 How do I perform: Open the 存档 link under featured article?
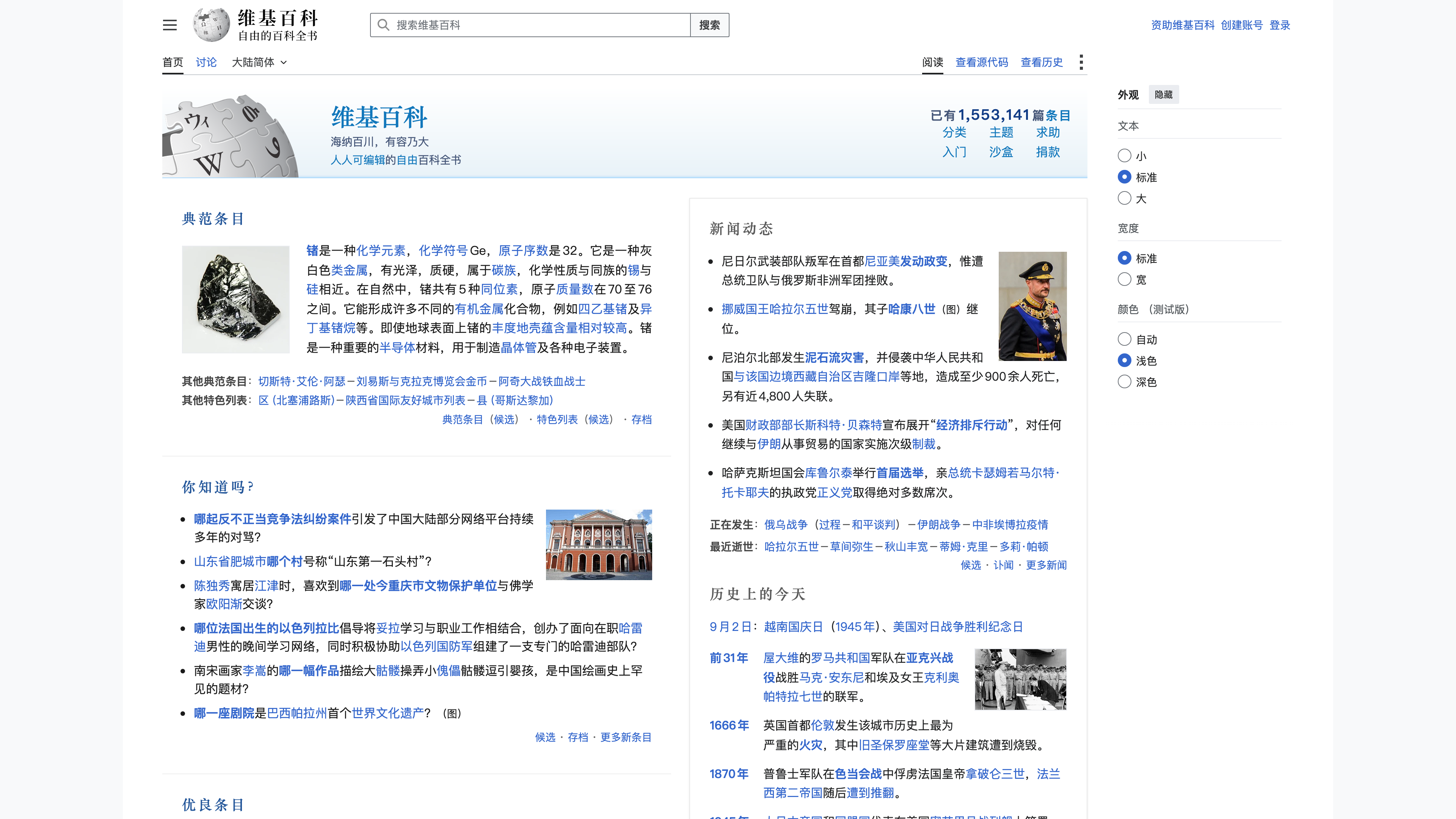(x=641, y=419)
